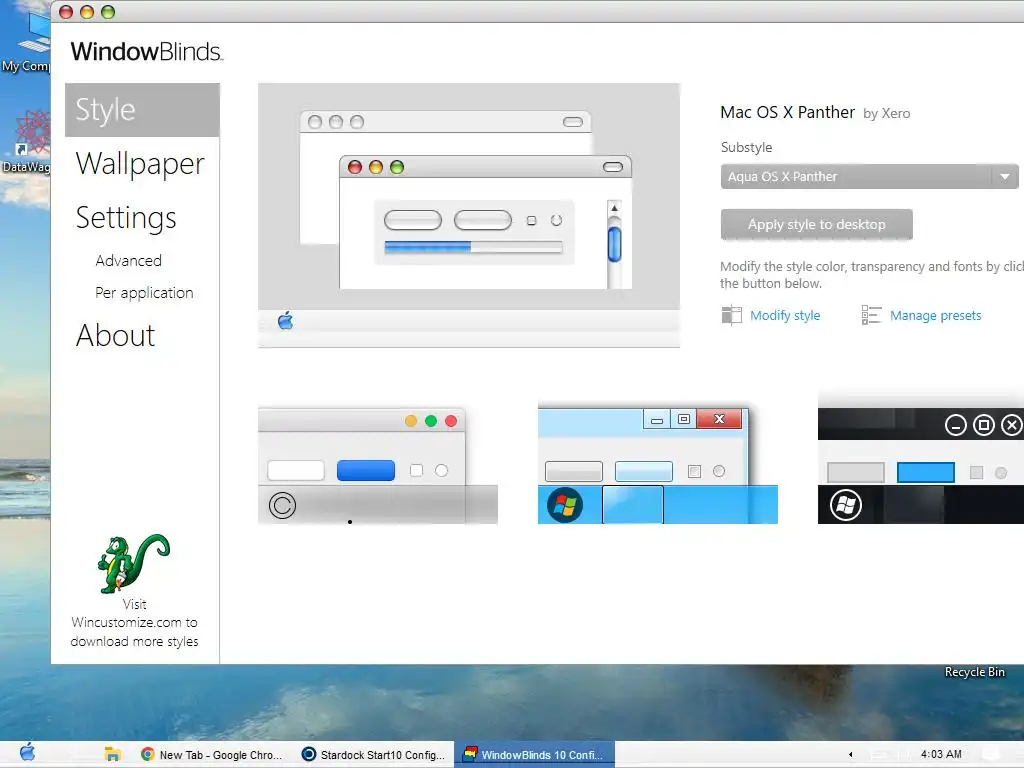Click the Apple start button in taskbar

[27, 752]
